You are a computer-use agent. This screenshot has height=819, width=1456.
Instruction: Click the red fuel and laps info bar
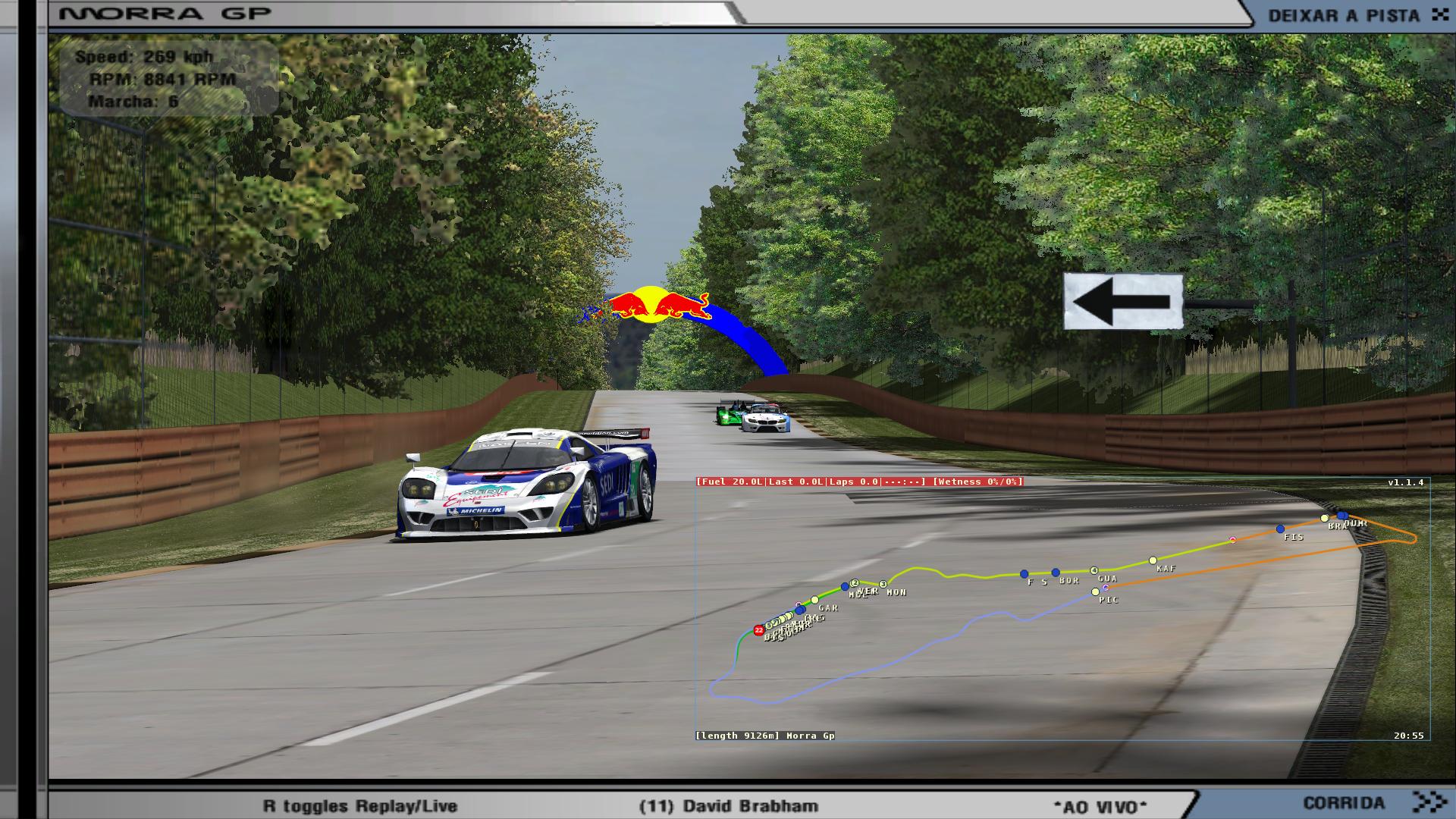[860, 482]
